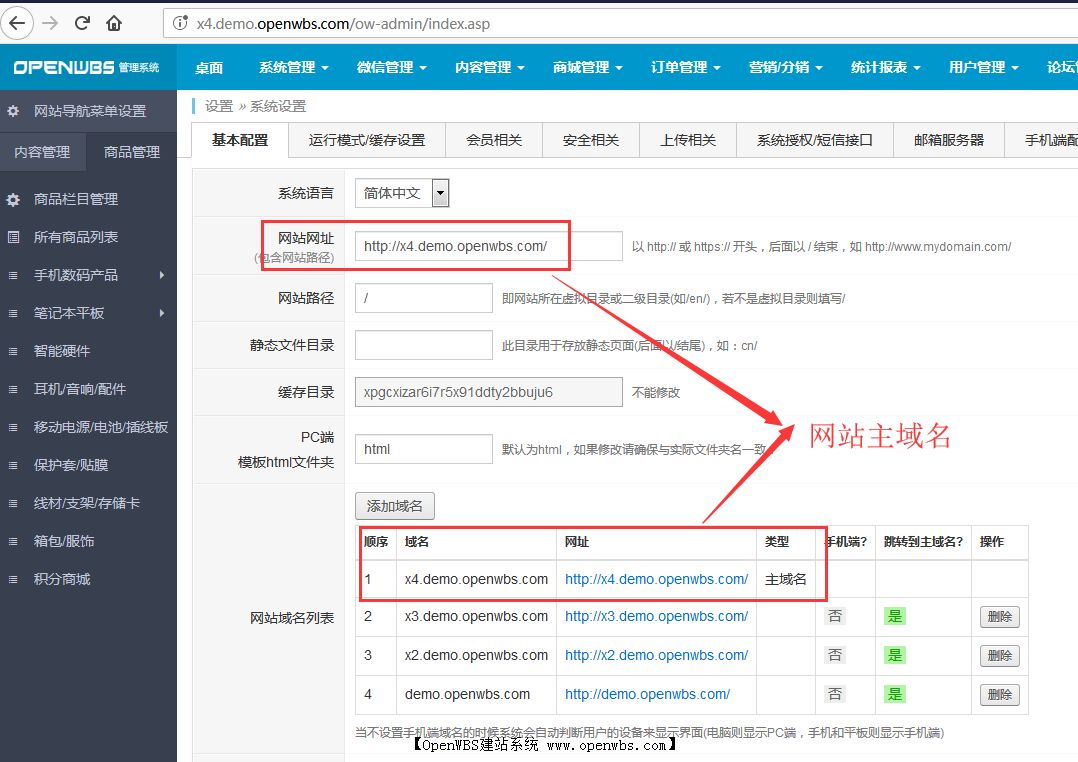Viewport: 1078px width, 762px height.
Task: Click the page info icon in address bar
Action: pos(179,21)
